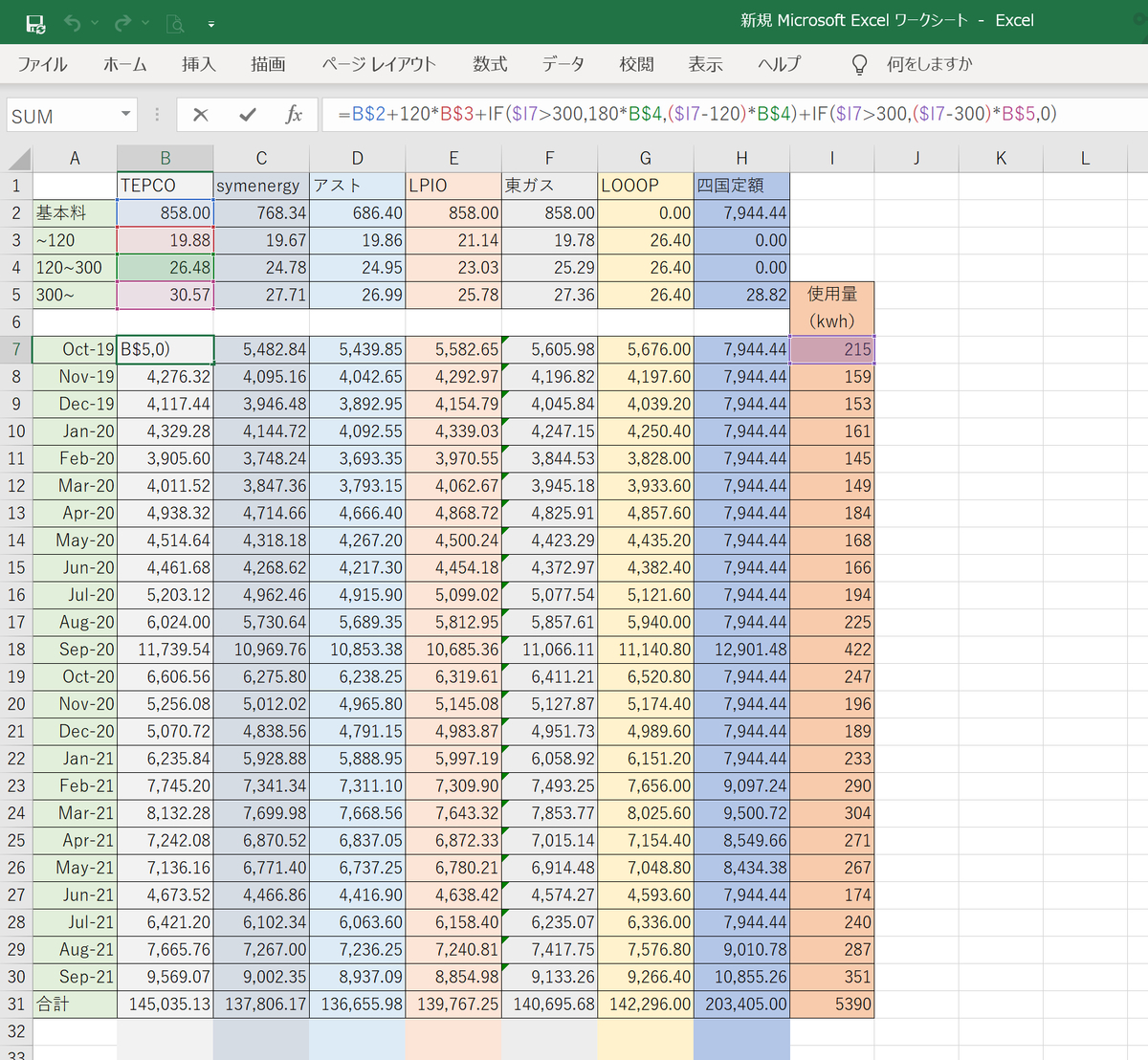Open the データ ribbon tab

563,64
